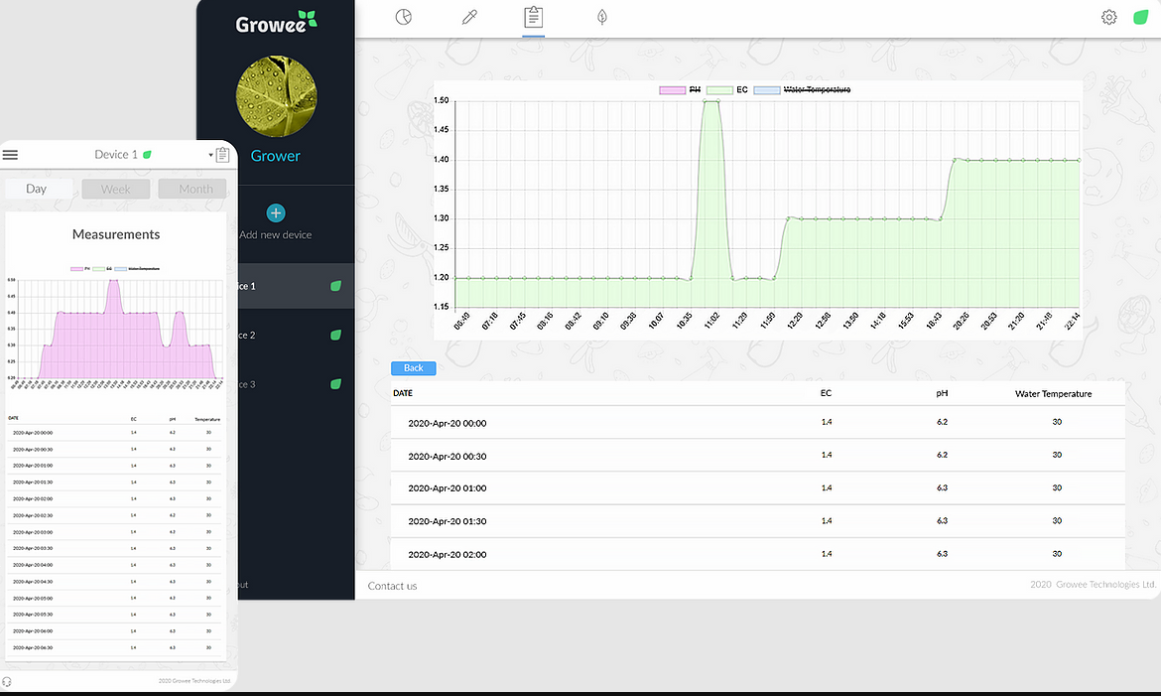Viewport: 1161px width, 696px height.
Task: Open the clipboard measurements log icon
Action: [x=533, y=17]
